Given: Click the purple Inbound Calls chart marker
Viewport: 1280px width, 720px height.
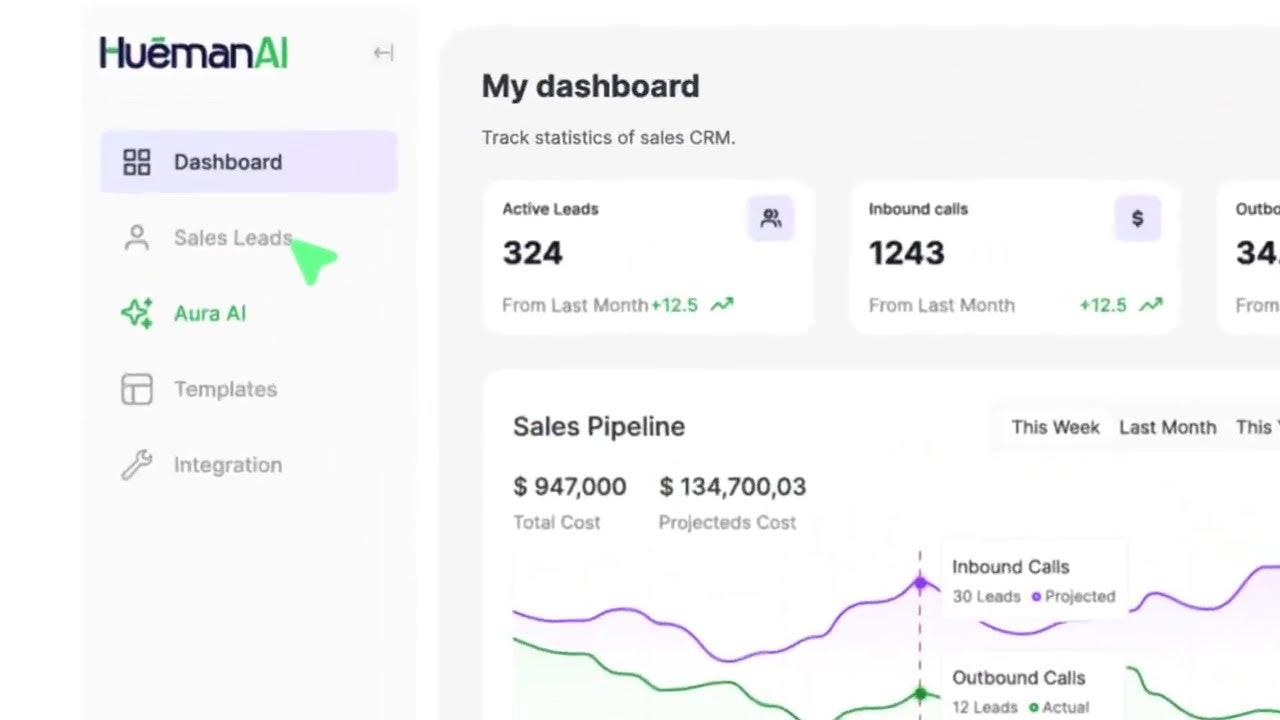Looking at the screenshot, I should (920, 584).
